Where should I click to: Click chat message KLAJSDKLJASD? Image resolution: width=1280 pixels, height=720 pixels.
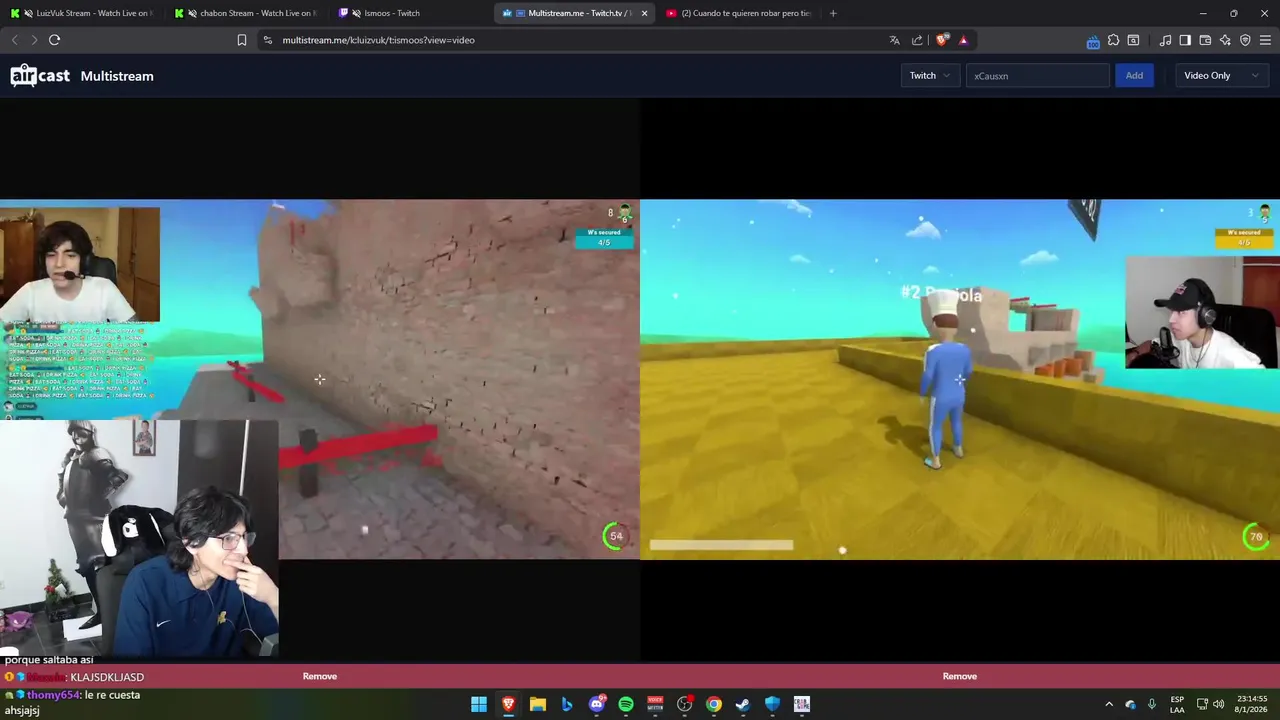107,677
